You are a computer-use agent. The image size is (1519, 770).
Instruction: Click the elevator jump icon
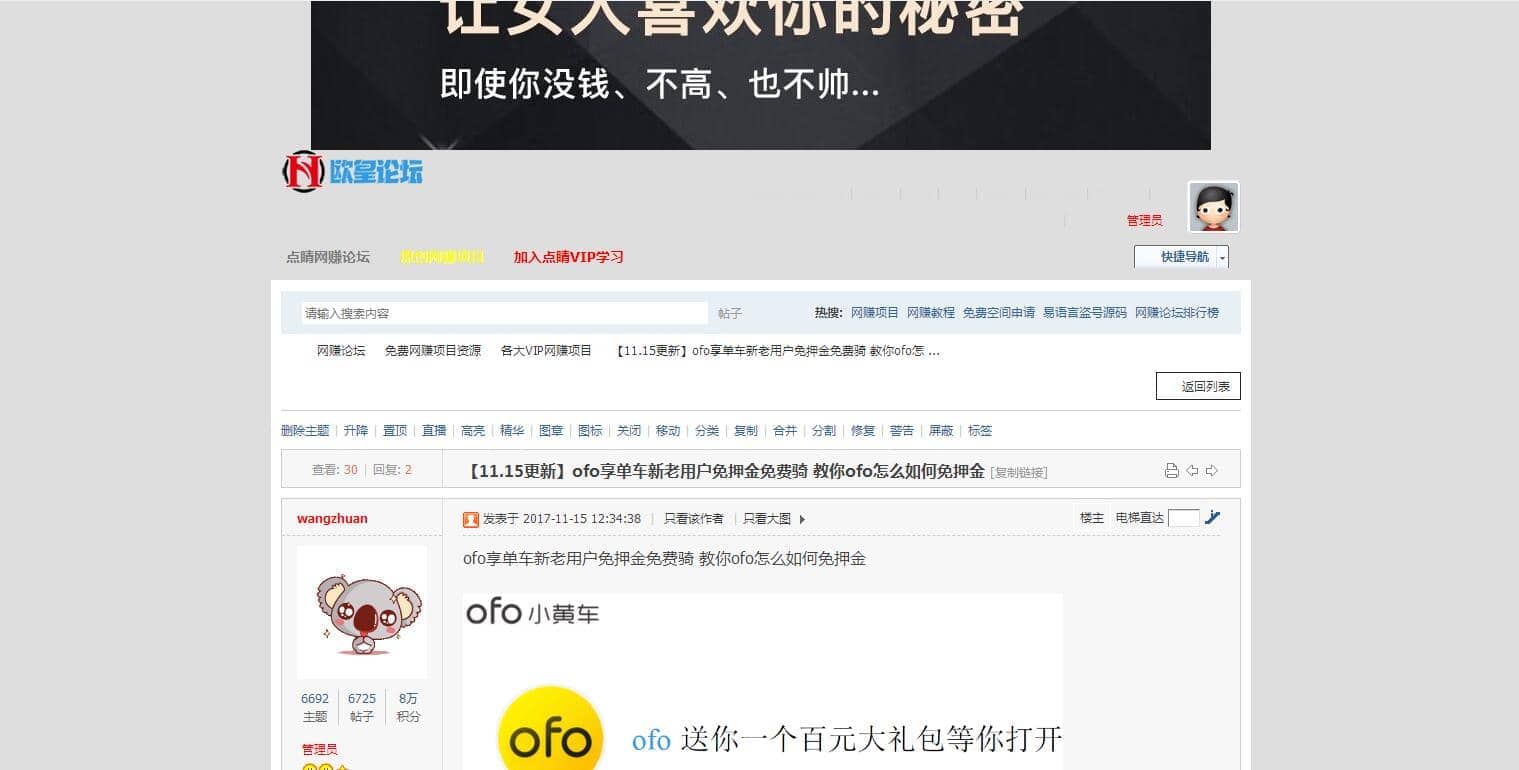click(1213, 517)
